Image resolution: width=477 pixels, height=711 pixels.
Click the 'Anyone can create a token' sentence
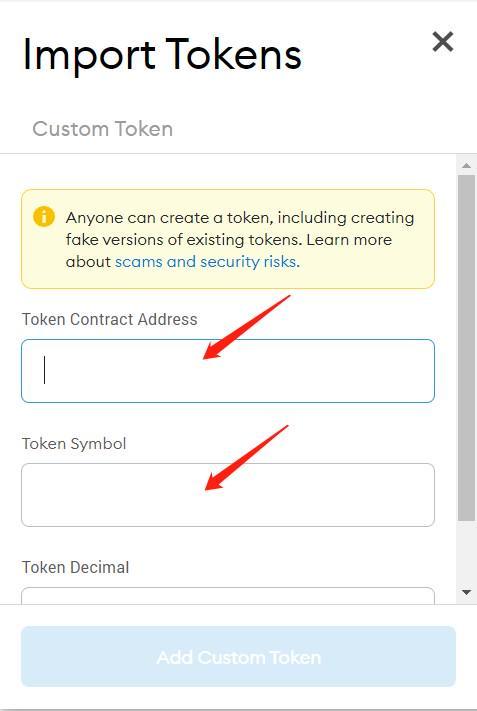[239, 229]
